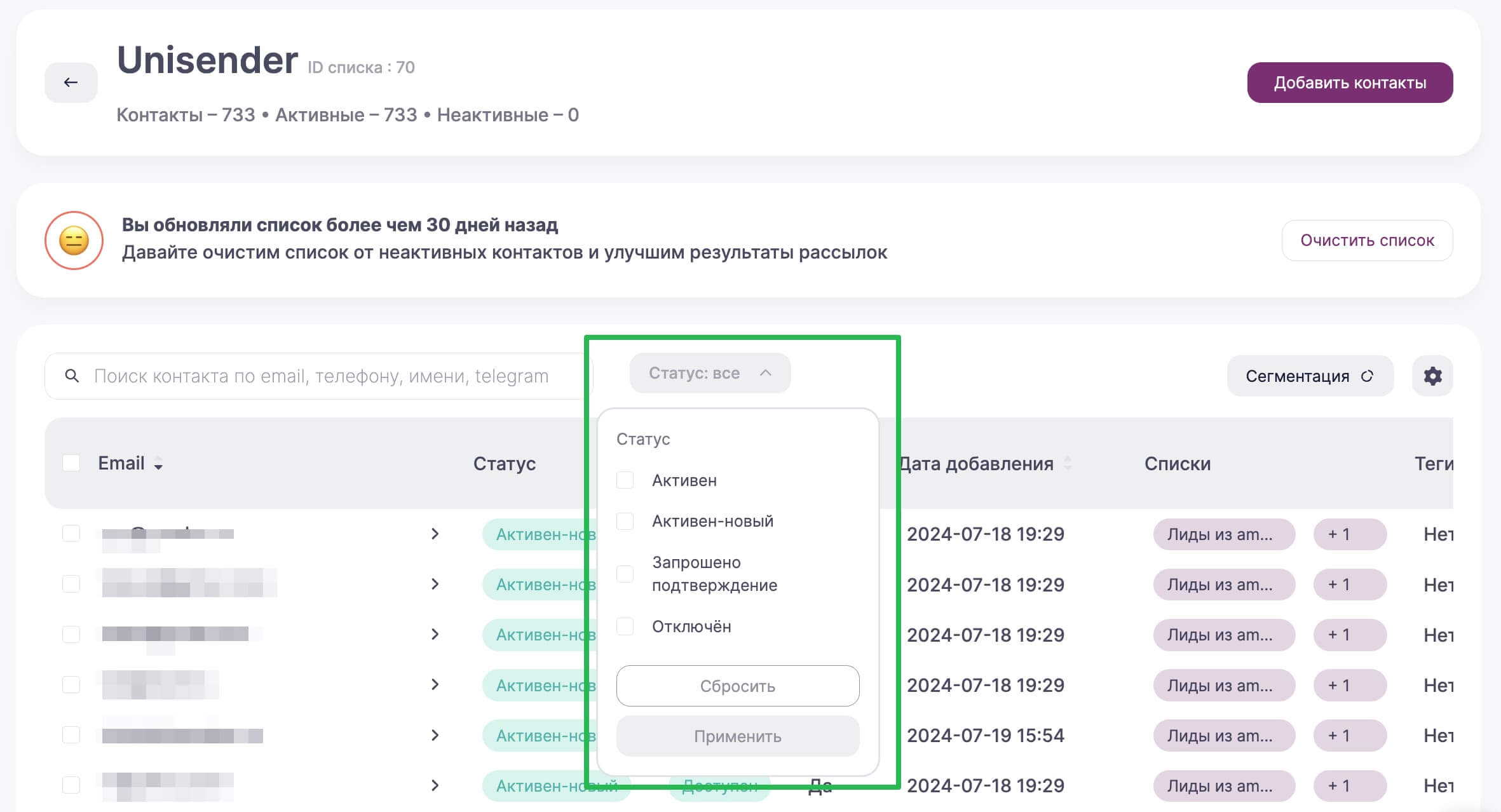Image resolution: width=1501 pixels, height=812 pixels.
Task: Click Очистить список button
Action: tap(1367, 240)
